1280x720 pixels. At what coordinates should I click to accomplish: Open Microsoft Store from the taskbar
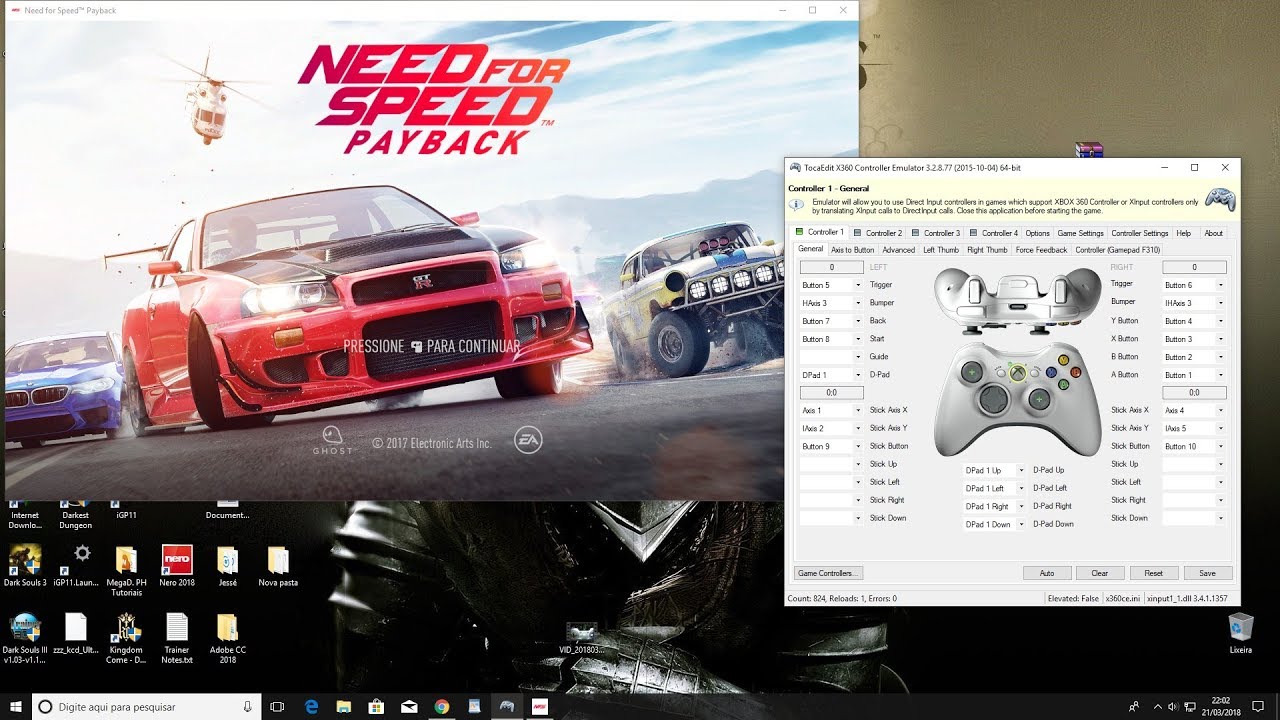[376, 706]
